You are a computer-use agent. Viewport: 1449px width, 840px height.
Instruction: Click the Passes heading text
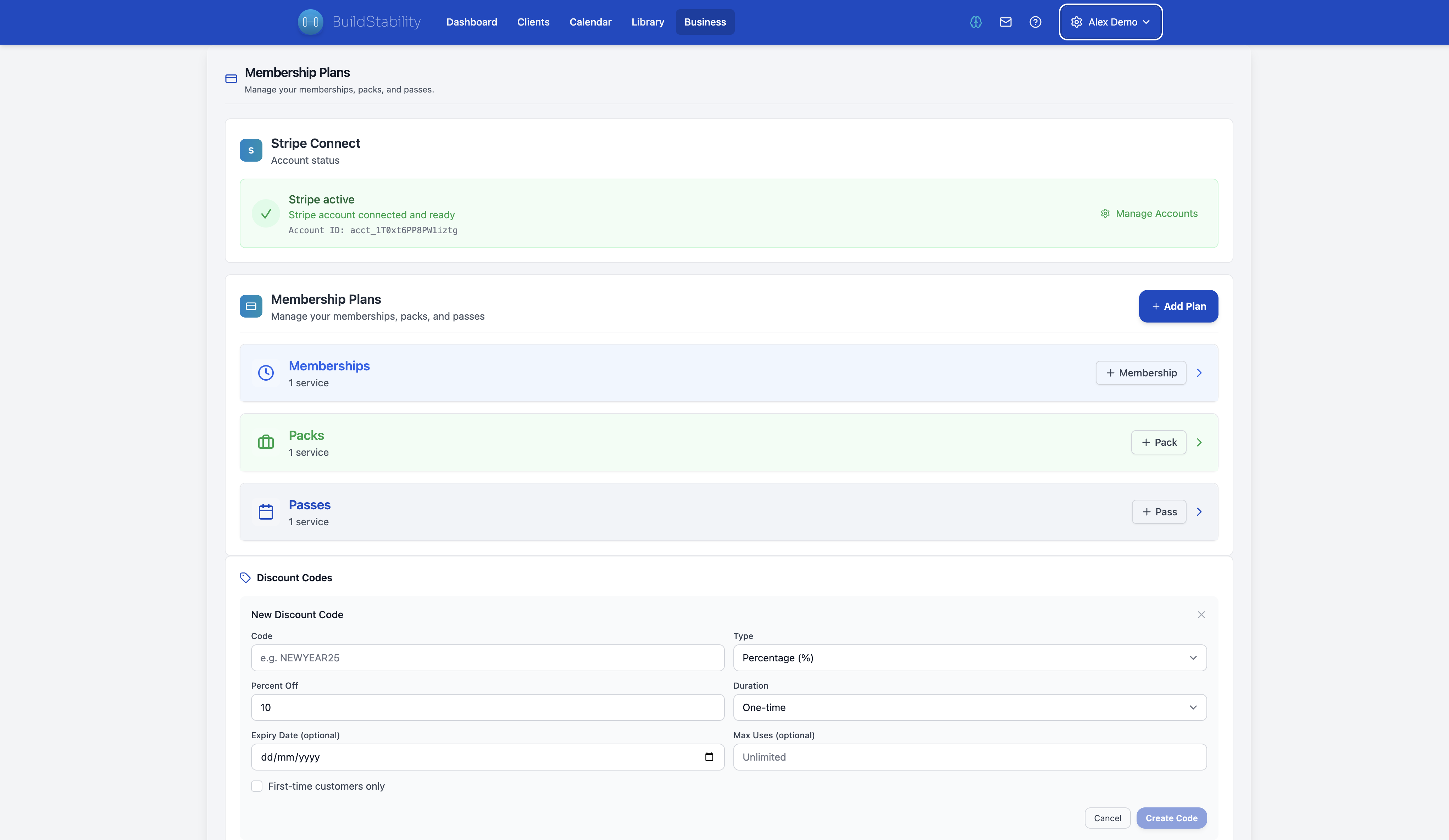(x=309, y=505)
